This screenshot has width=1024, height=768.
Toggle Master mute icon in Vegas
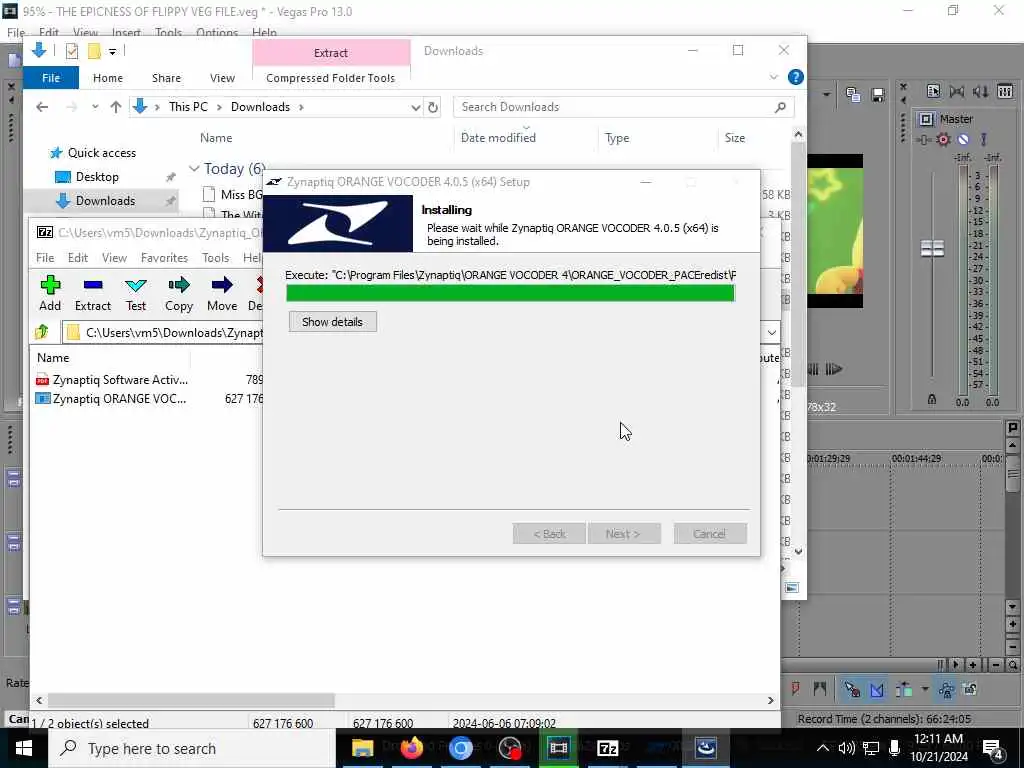click(963, 139)
